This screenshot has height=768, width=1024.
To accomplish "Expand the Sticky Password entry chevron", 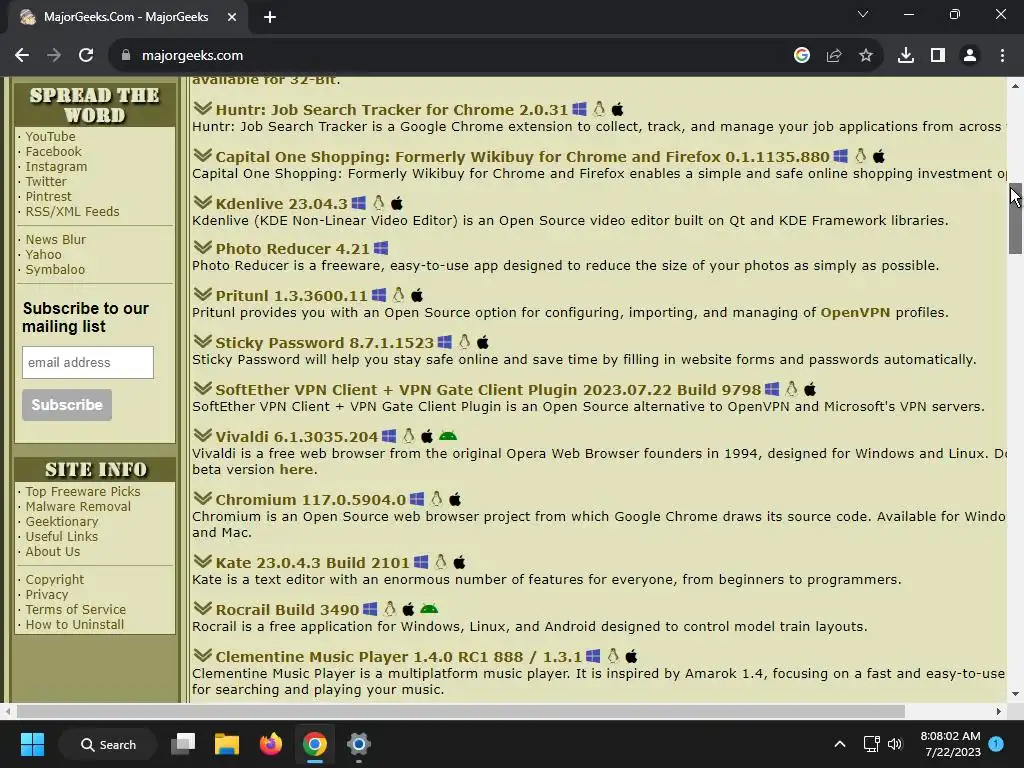I will [x=202, y=342].
